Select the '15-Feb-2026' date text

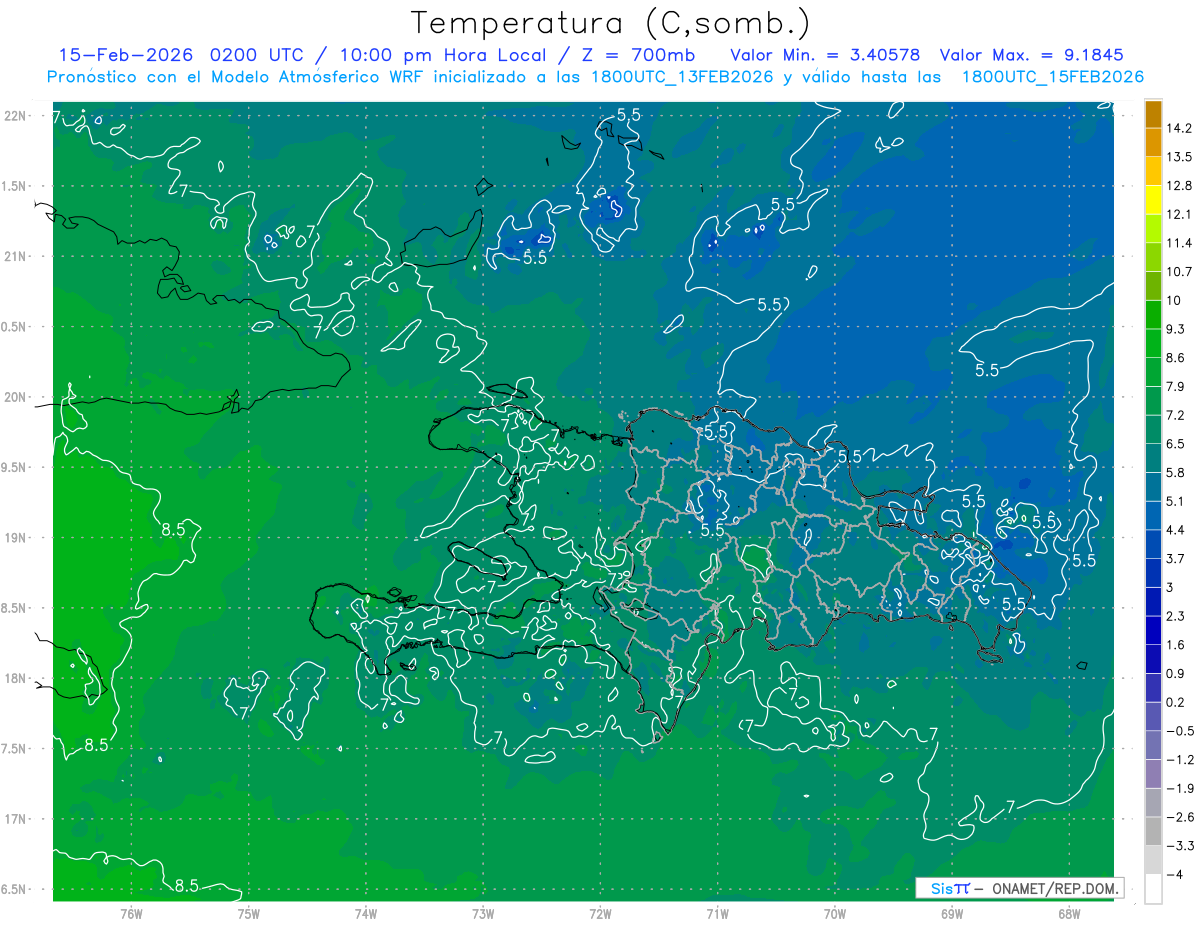pos(127,55)
